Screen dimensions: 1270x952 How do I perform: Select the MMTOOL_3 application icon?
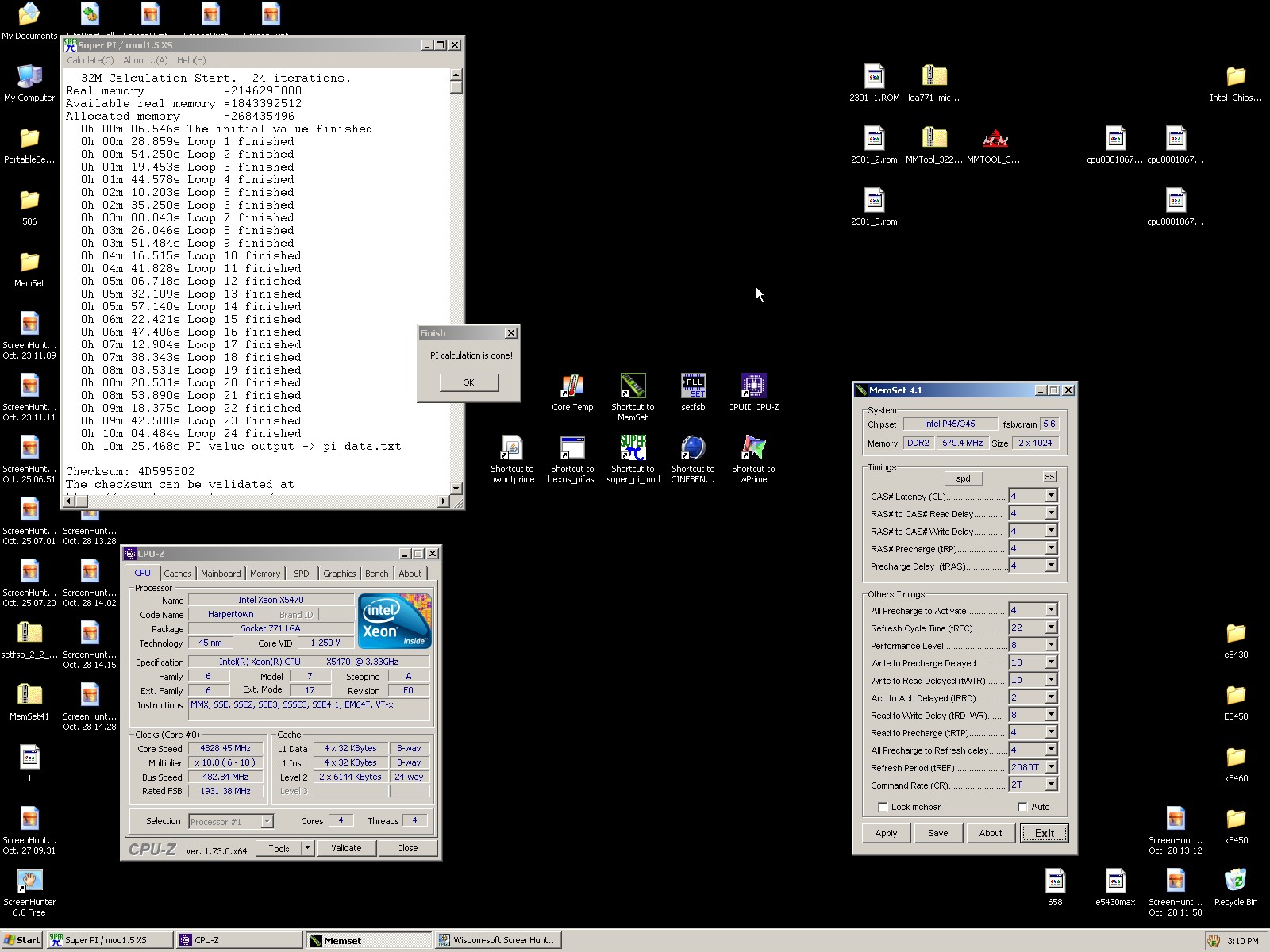click(x=995, y=145)
